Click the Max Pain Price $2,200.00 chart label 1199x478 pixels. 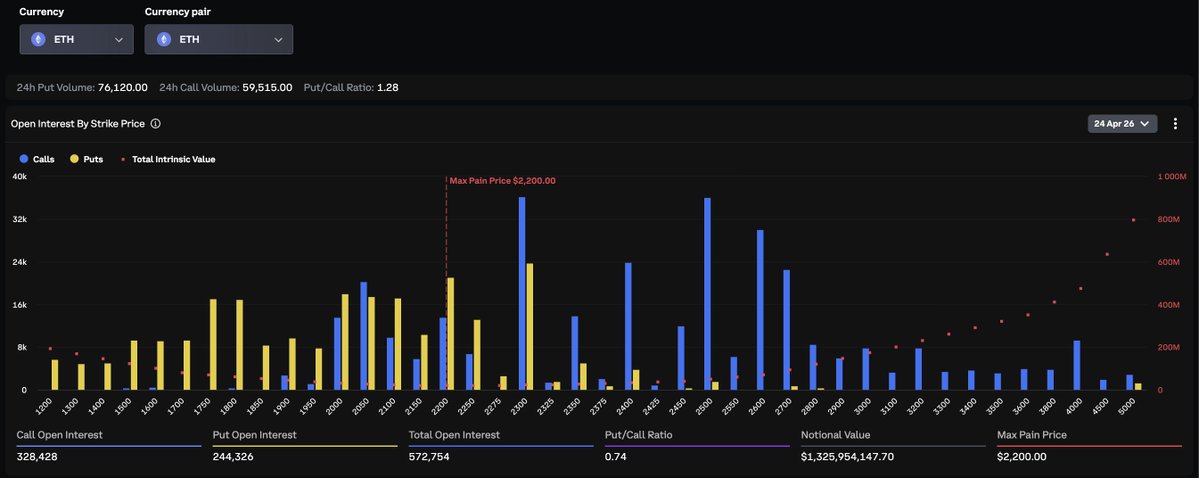click(502, 181)
